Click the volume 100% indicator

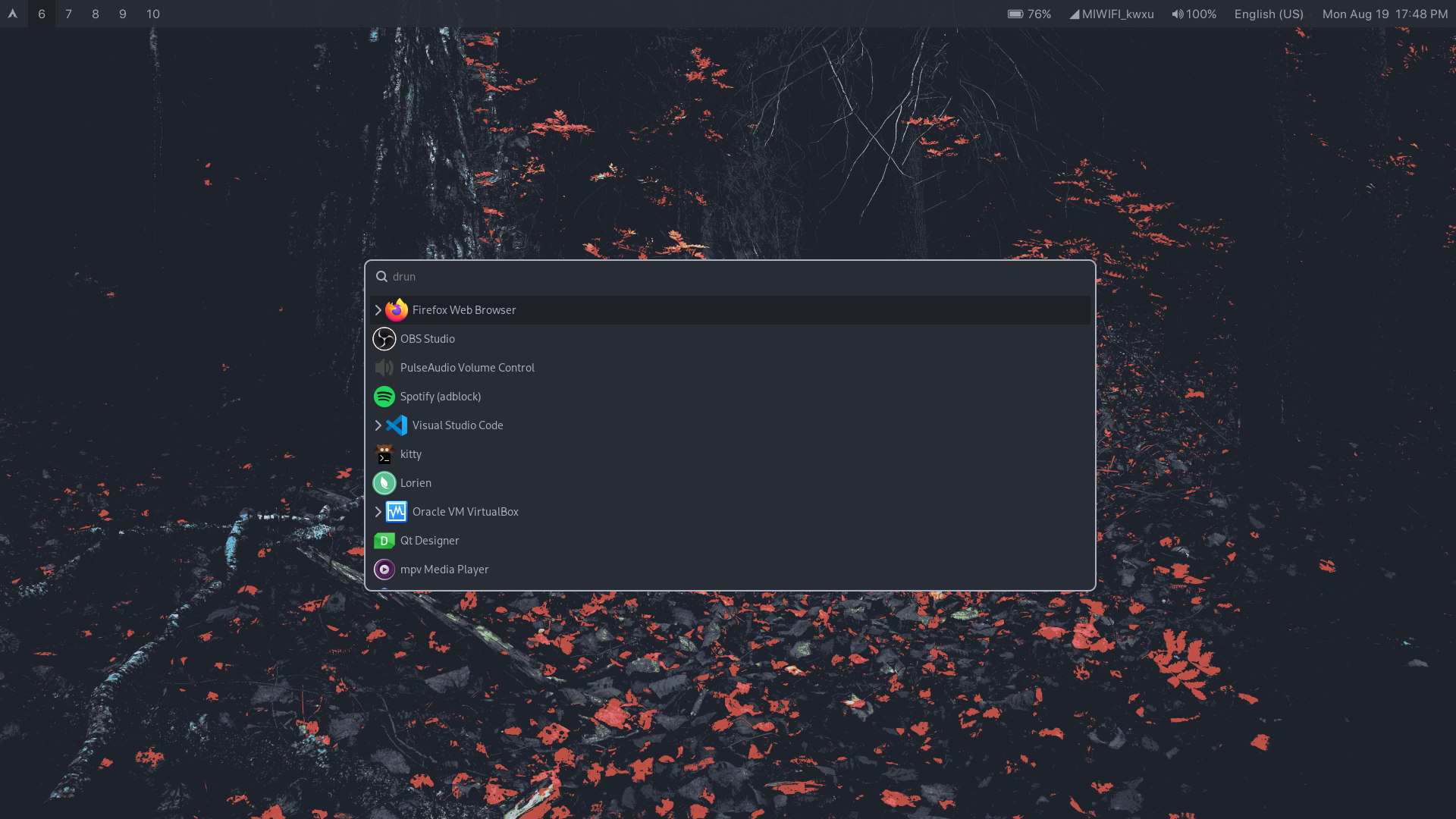(1194, 14)
